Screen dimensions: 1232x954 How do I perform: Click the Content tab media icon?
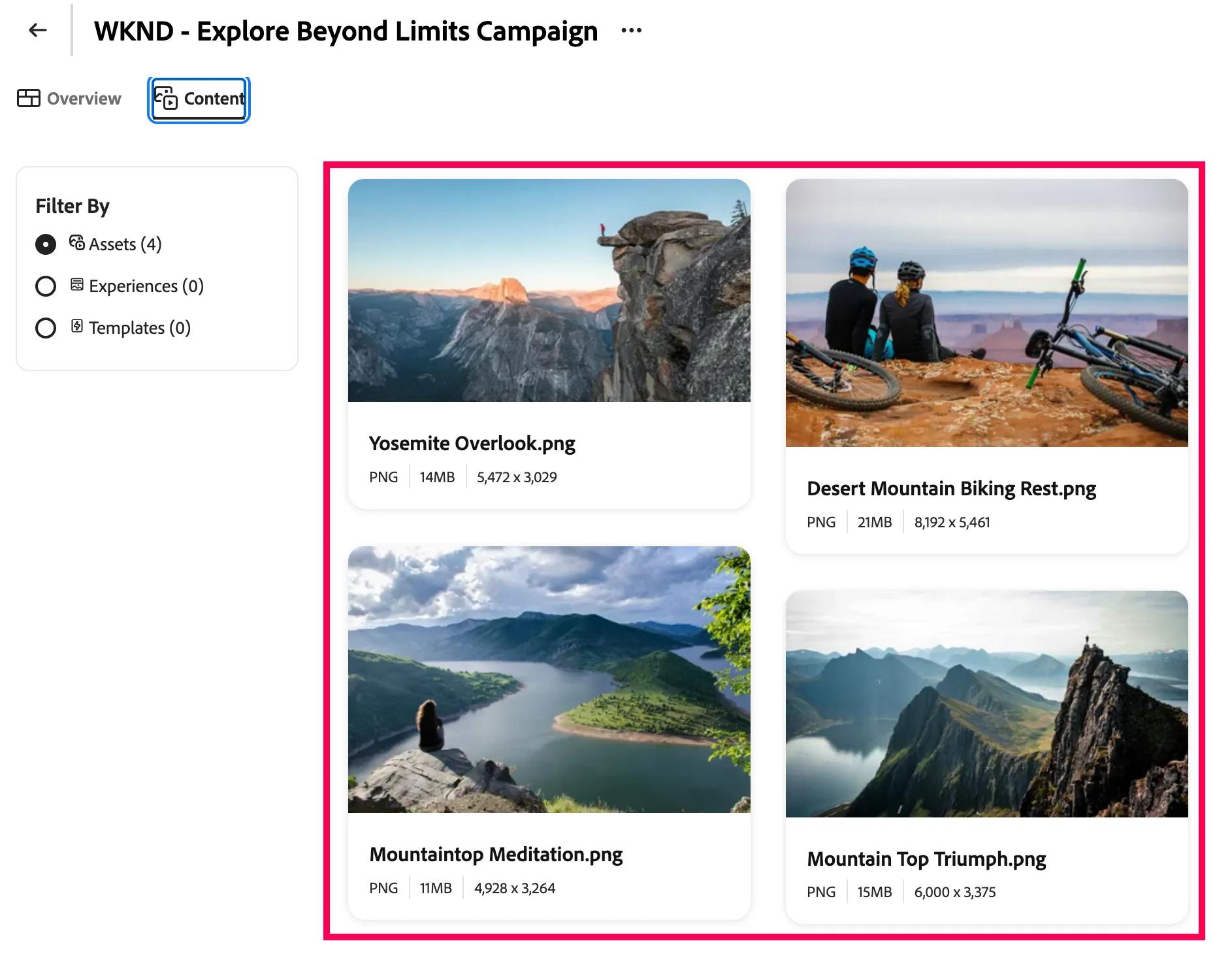(166, 98)
